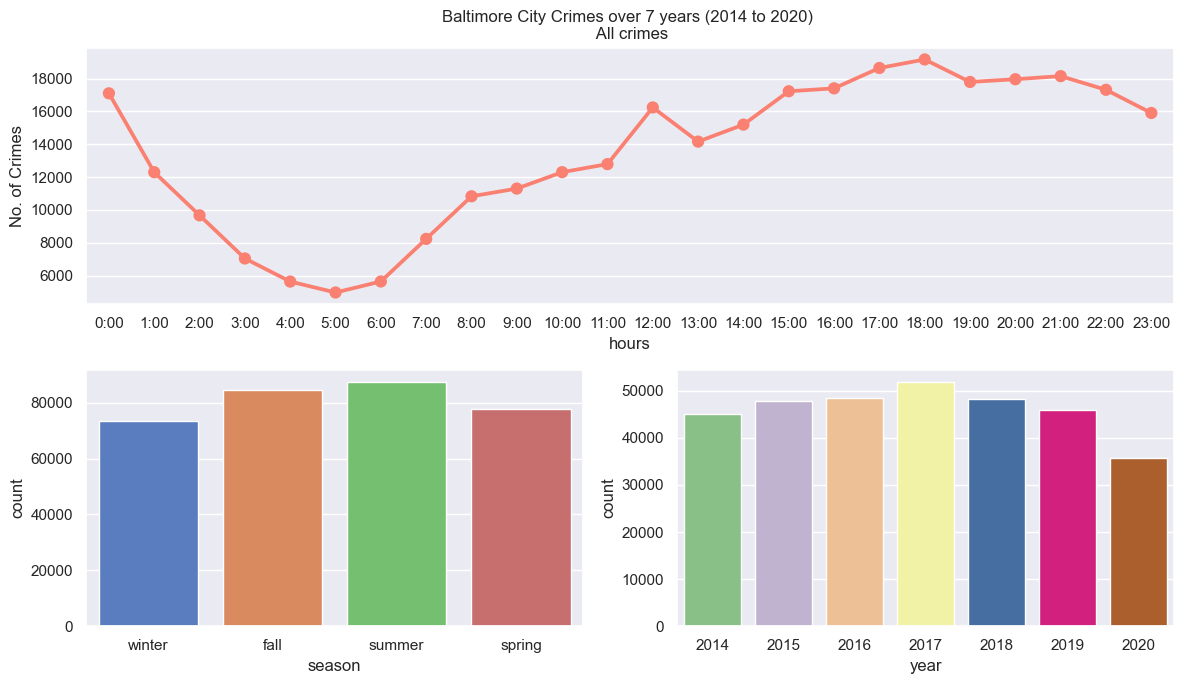Click the brown 2020 bar
This screenshot has width=1183, height=684.
[x=1138, y=542]
